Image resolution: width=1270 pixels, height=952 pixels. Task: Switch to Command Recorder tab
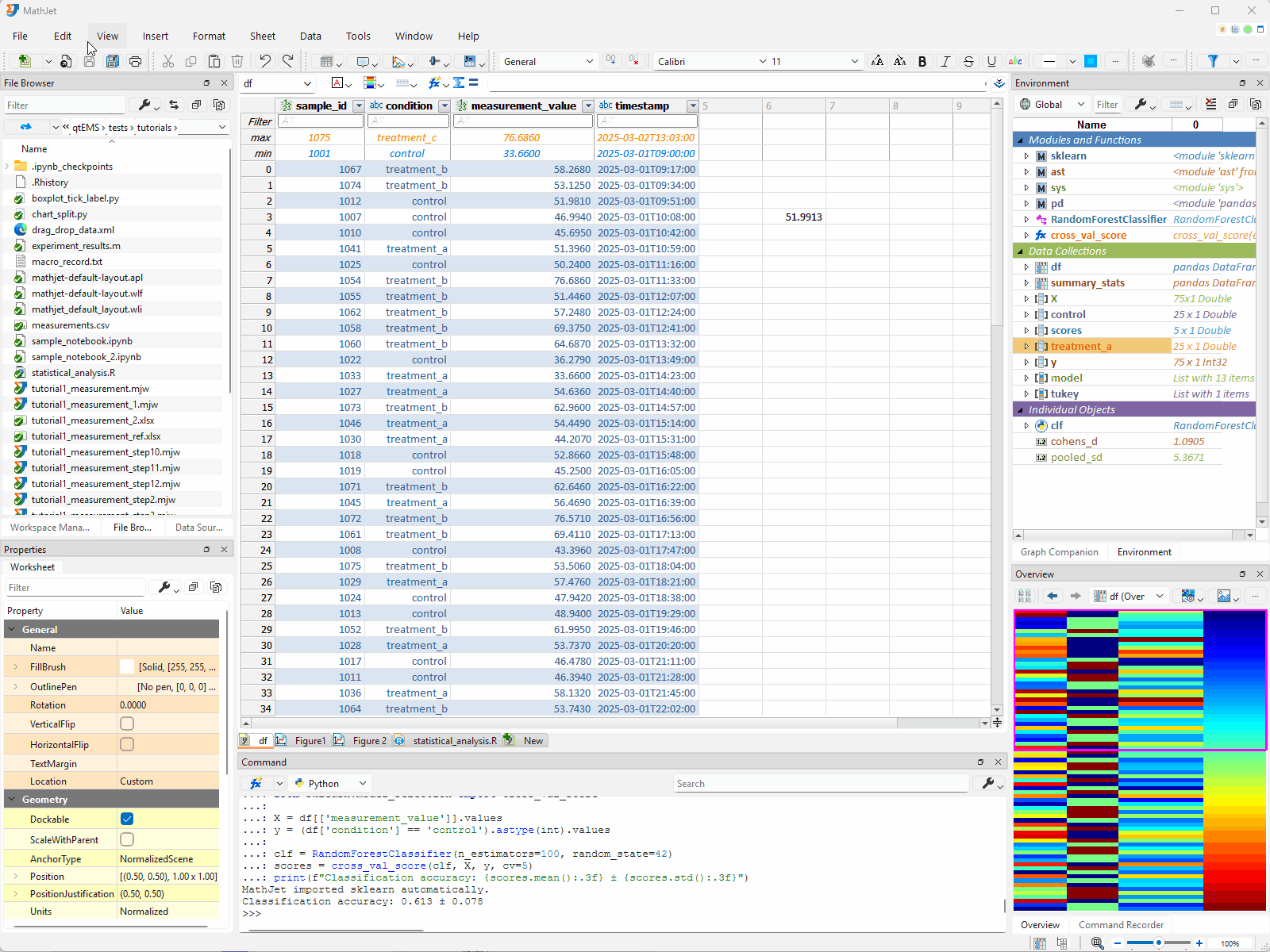point(1121,925)
